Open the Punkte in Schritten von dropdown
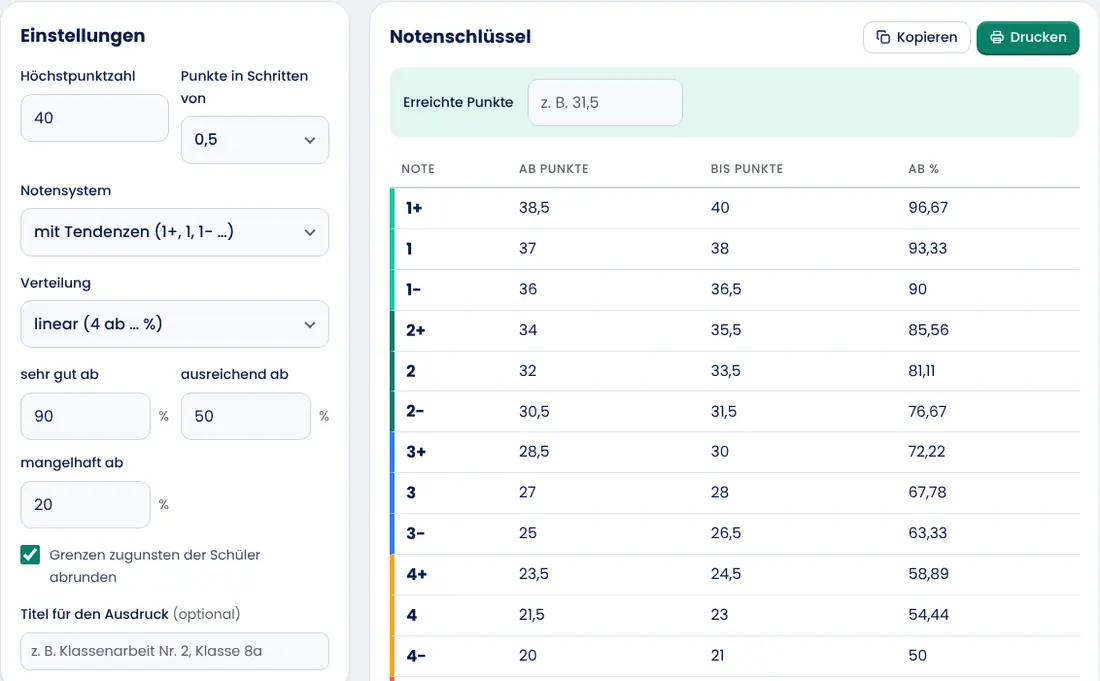 click(x=255, y=140)
